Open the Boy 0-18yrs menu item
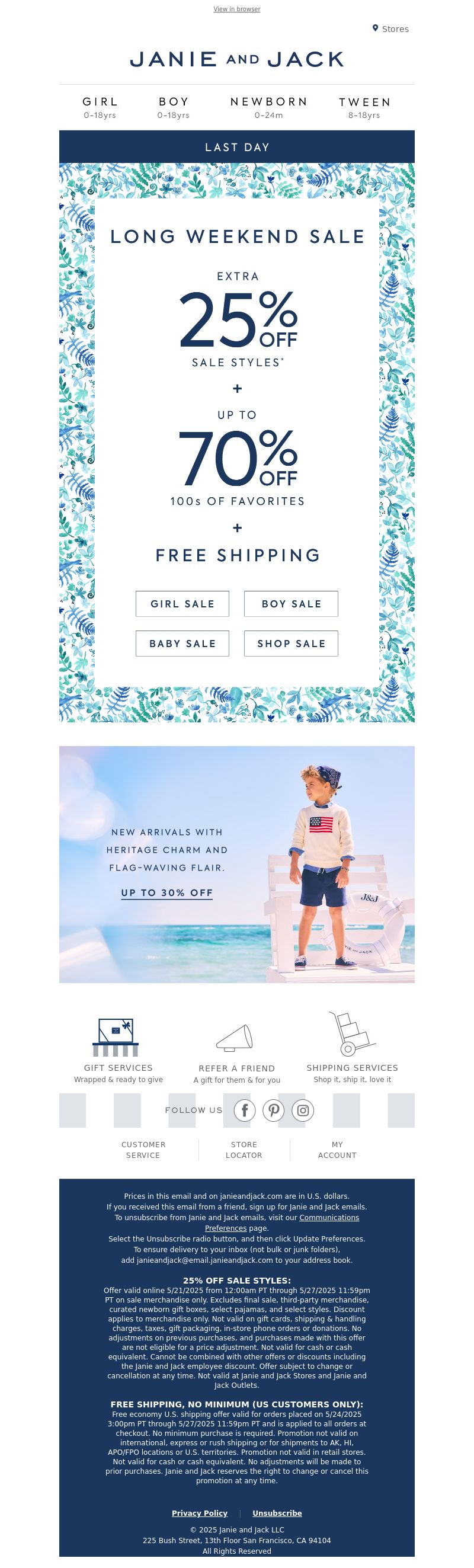The height and width of the screenshot is (1568, 474). 174,107
